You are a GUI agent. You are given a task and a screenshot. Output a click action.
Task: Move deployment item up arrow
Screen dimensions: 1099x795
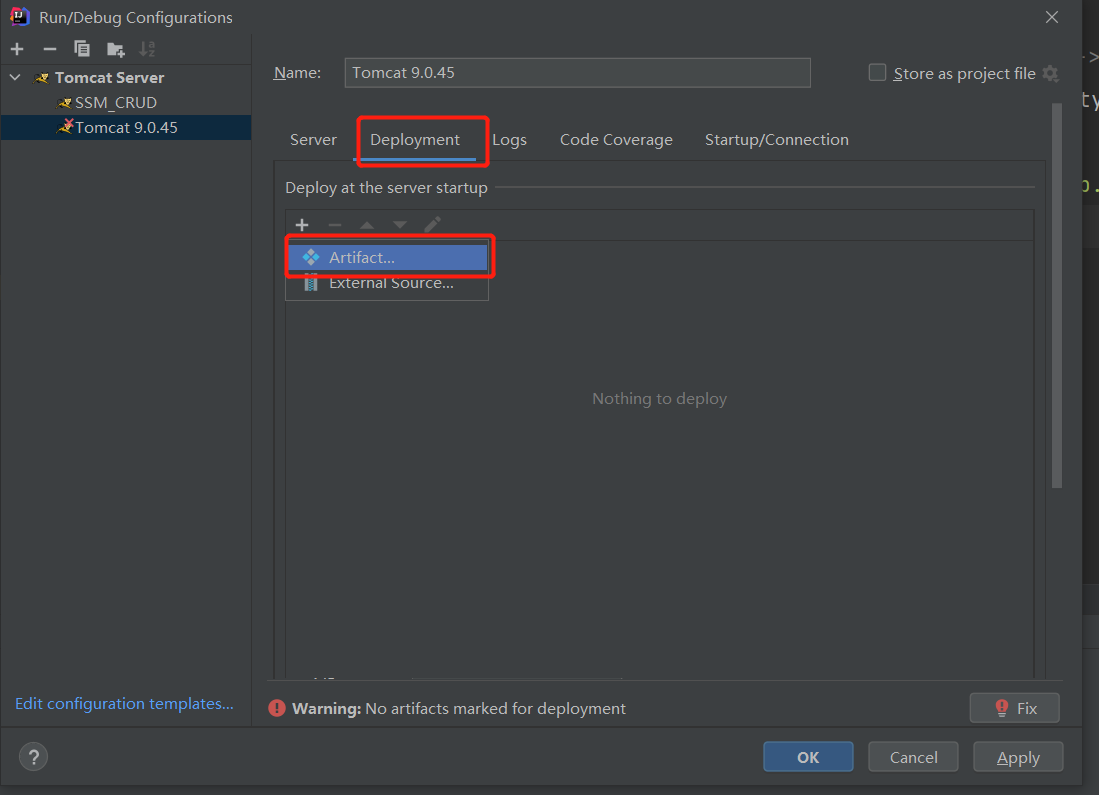(367, 225)
